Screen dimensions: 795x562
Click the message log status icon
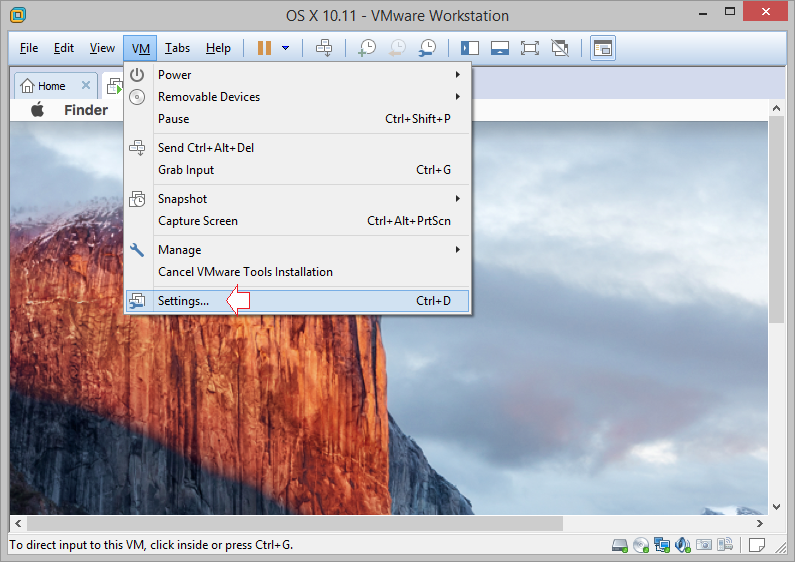756,545
